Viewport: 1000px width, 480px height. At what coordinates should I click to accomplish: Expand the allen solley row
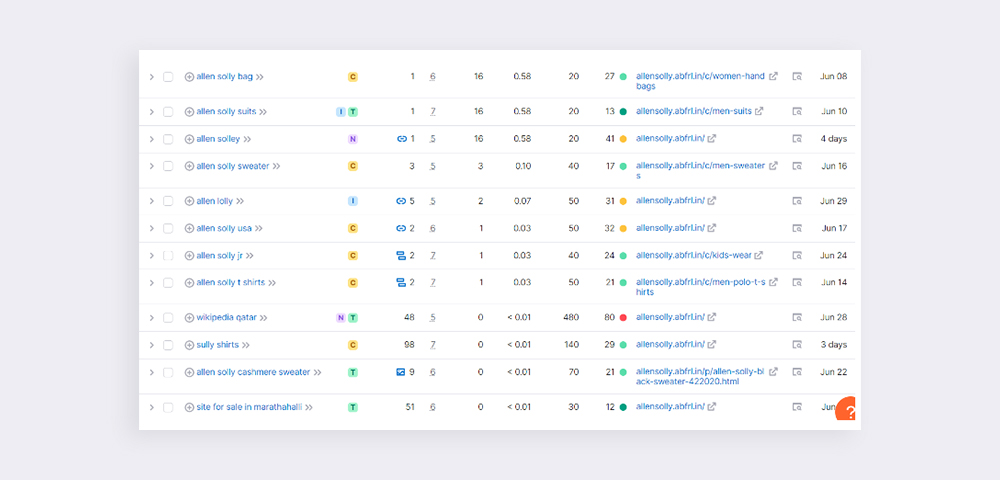[x=152, y=139]
